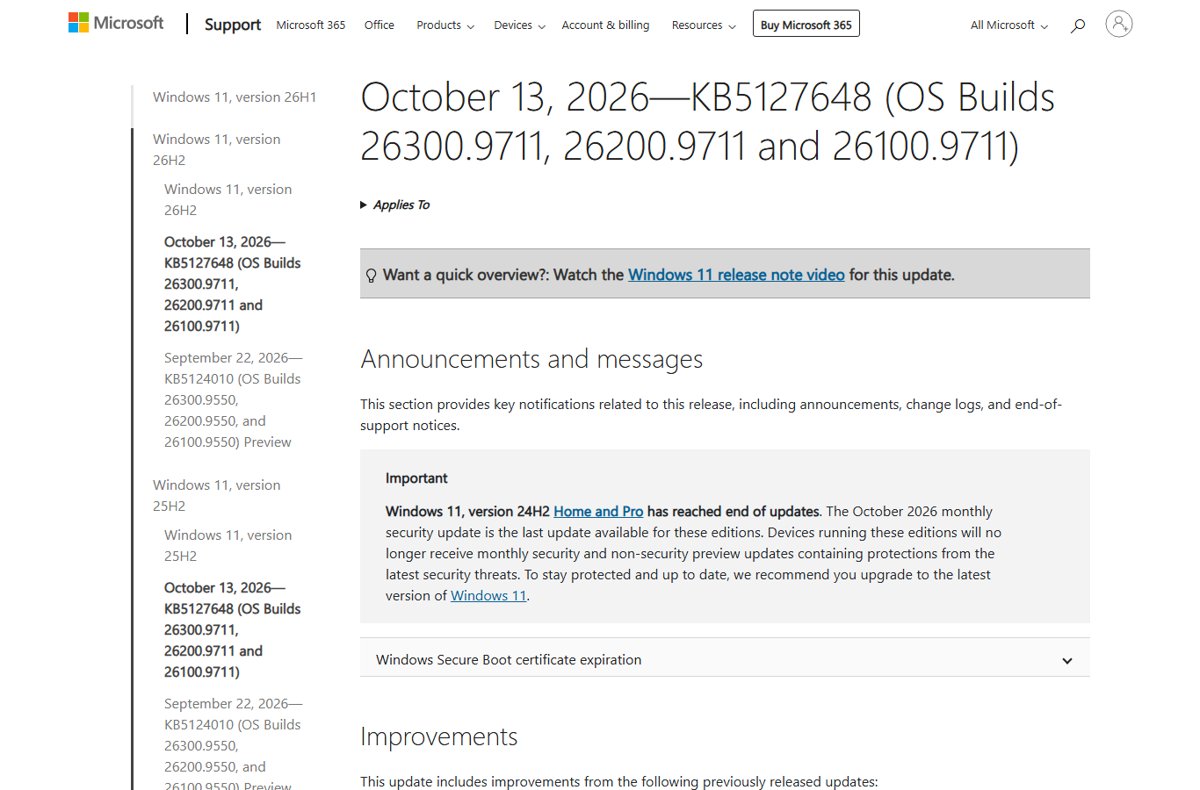Open the account sign-in avatar icon
Viewport: 1200px width, 790px height.
pyautogui.click(x=1119, y=24)
